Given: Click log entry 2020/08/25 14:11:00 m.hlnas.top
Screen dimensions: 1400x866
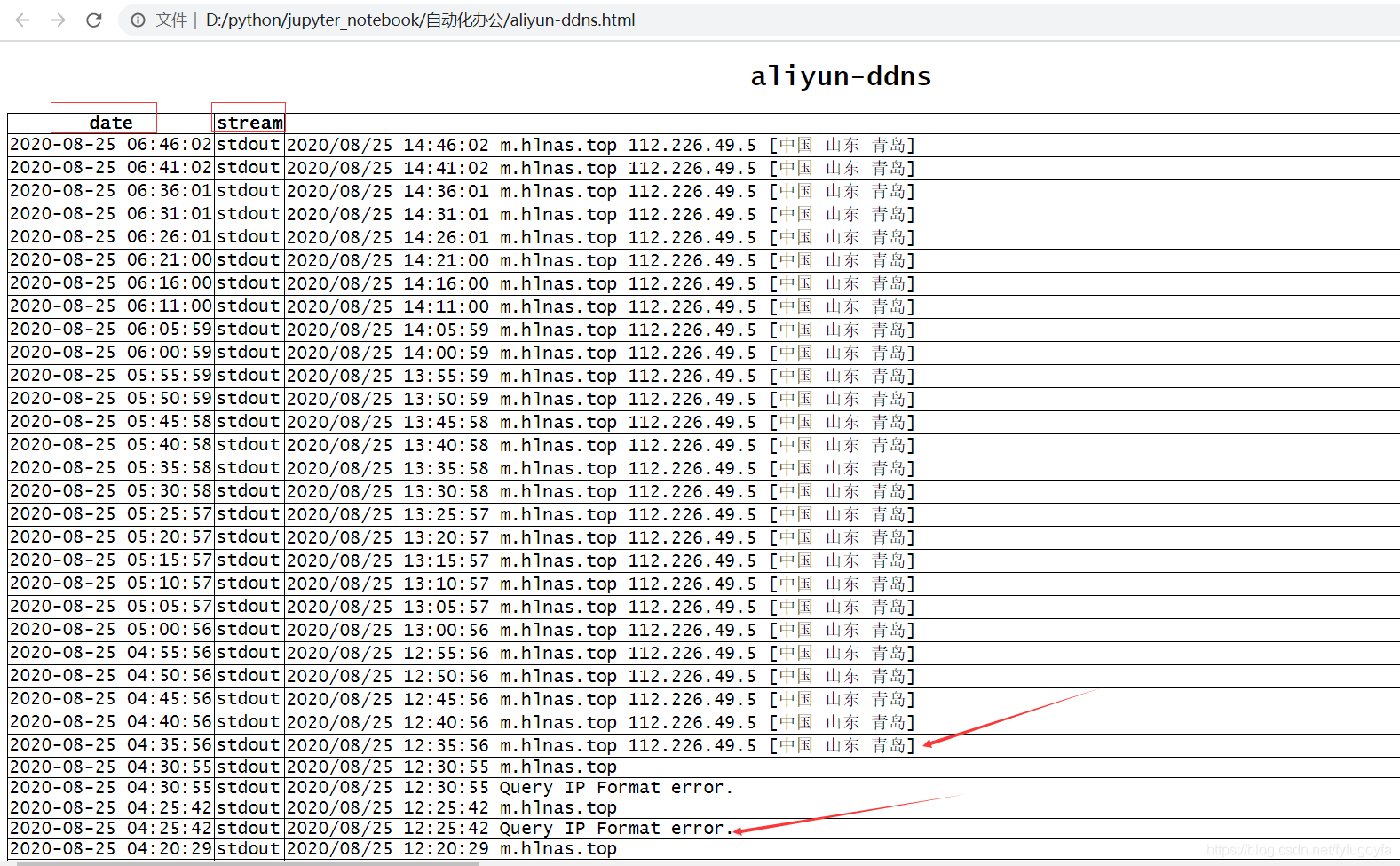Looking at the screenshot, I should [x=600, y=306].
